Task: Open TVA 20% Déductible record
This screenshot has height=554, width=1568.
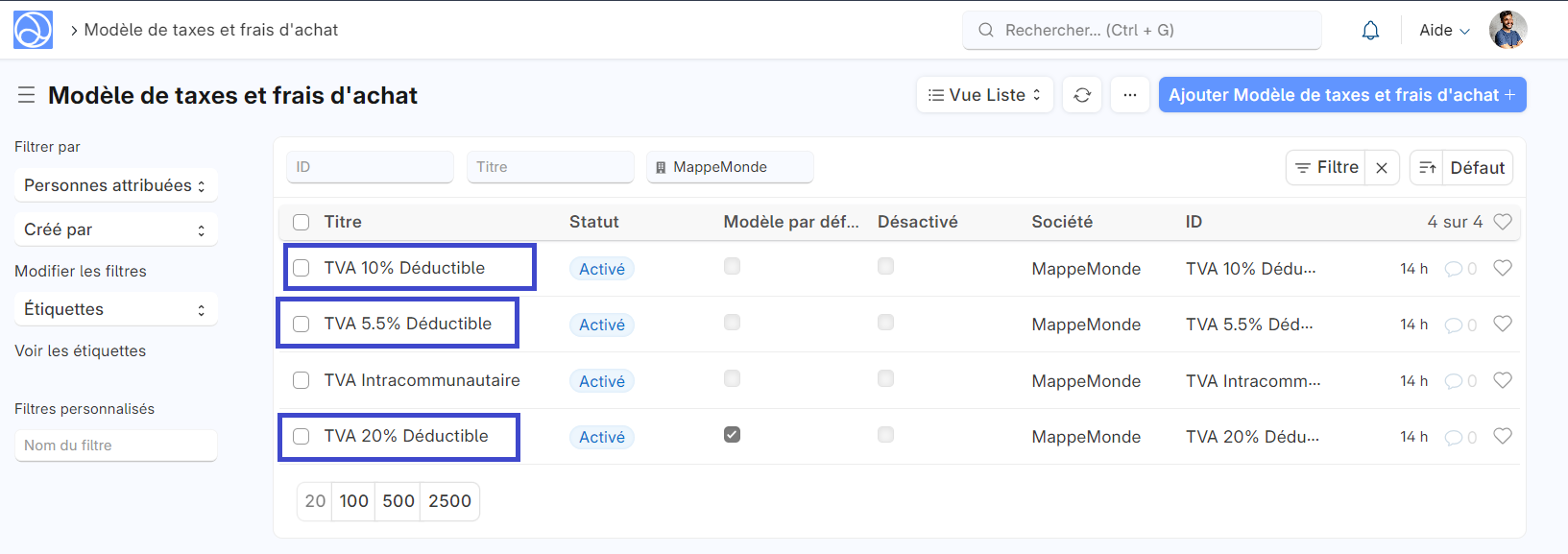Action: pyautogui.click(x=406, y=436)
